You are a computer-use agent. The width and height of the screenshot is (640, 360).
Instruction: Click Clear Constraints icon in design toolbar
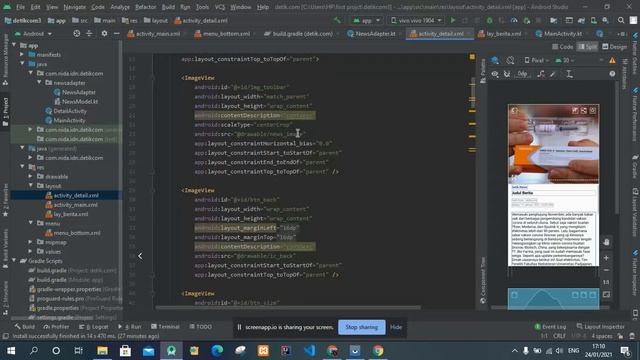click(x=541, y=74)
